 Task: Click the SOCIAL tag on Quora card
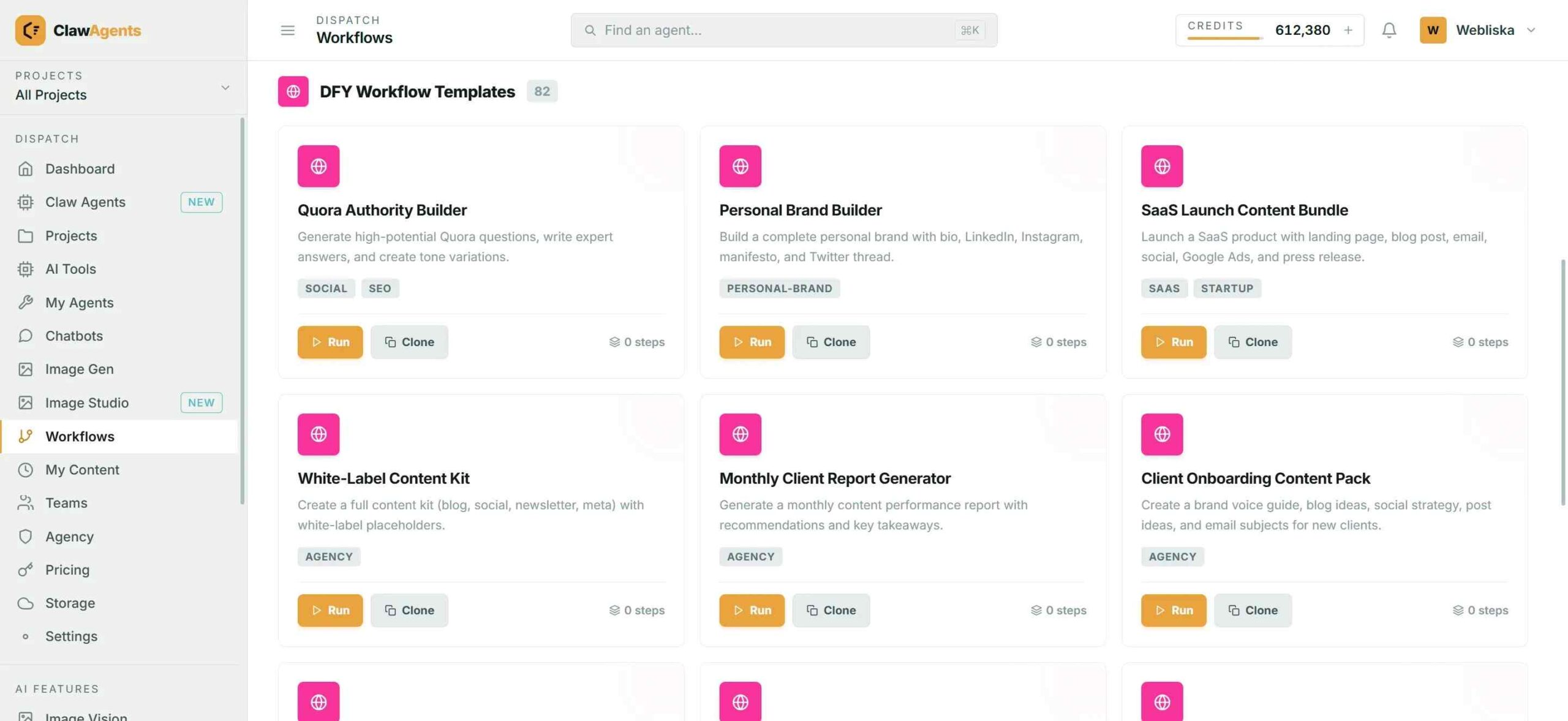click(326, 289)
